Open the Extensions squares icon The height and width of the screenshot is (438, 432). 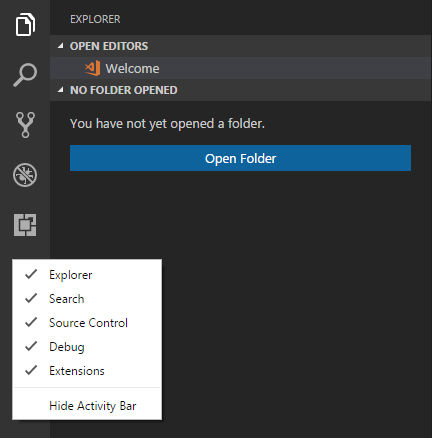(x=25, y=225)
